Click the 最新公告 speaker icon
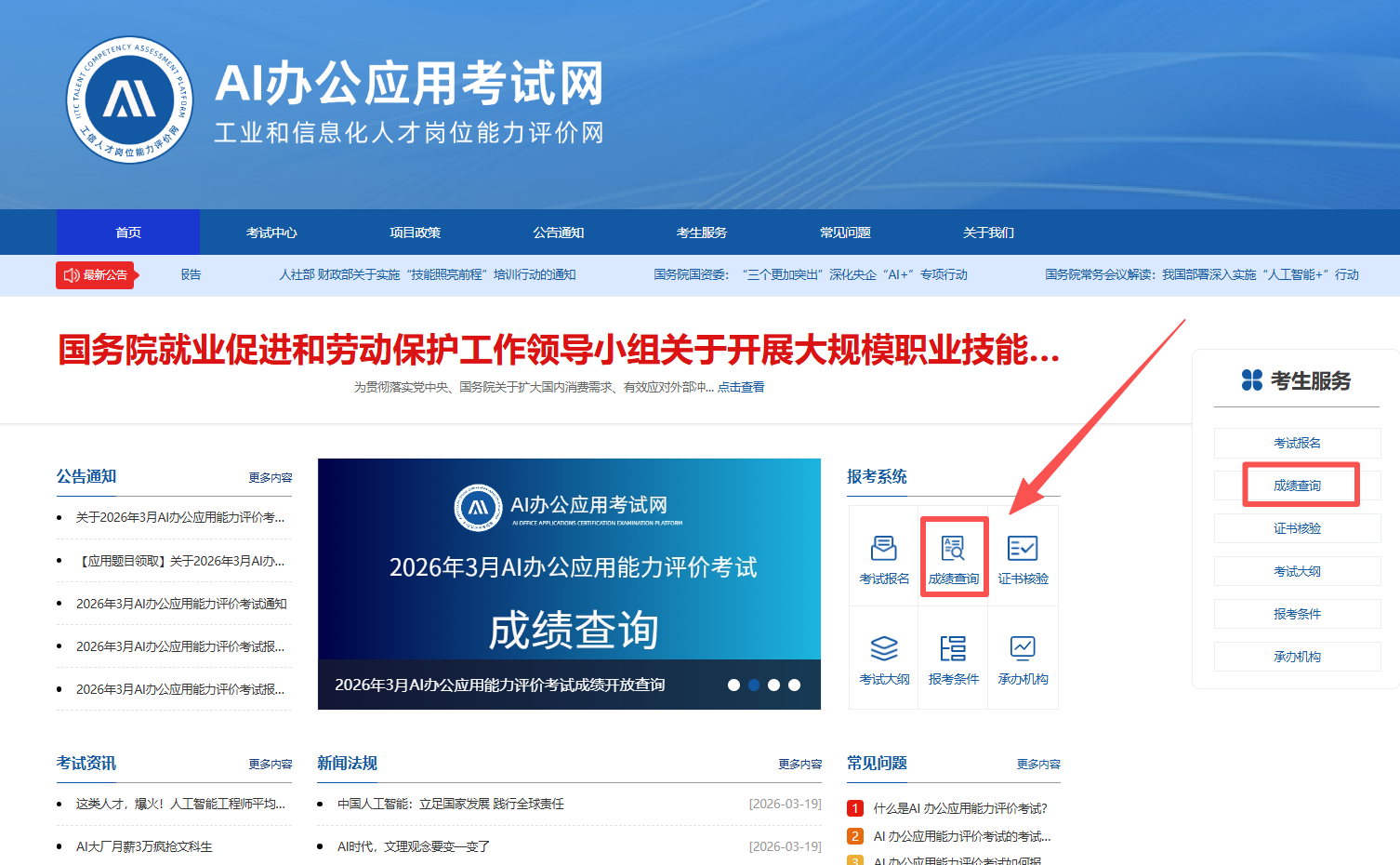Image resolution: width=1400 pixels, height=865 pixels. tap(70, 275)
